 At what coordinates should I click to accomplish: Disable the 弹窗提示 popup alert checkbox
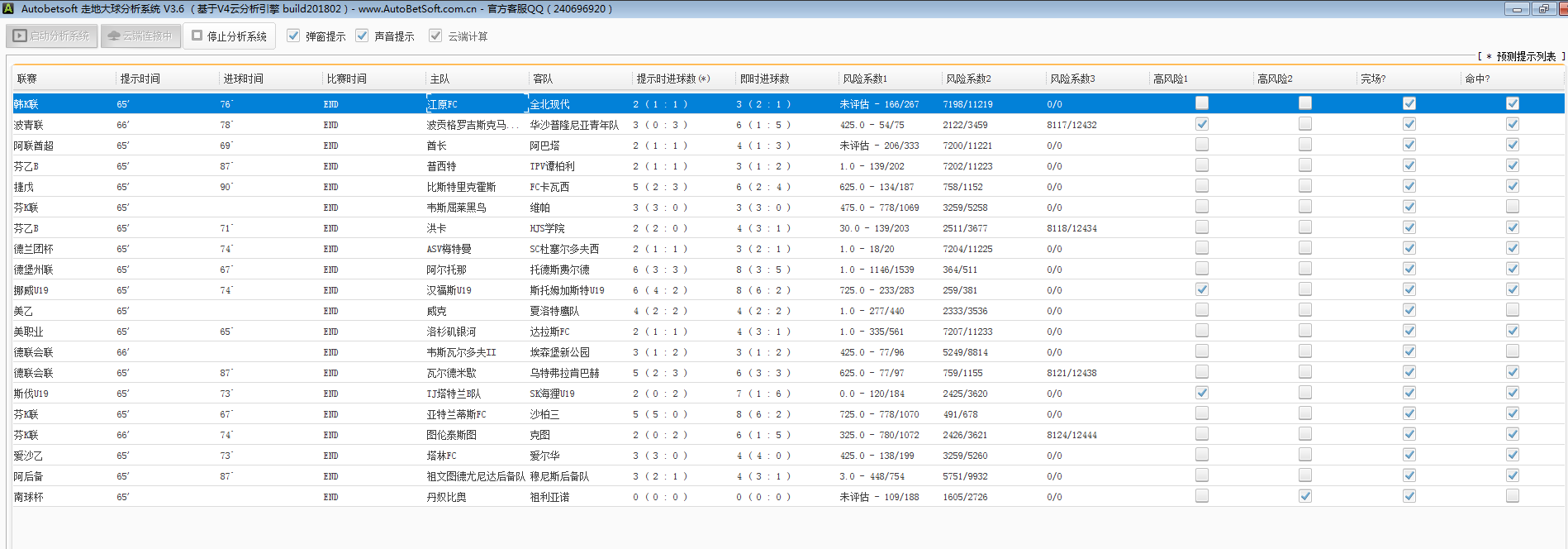tap(293, 36)
